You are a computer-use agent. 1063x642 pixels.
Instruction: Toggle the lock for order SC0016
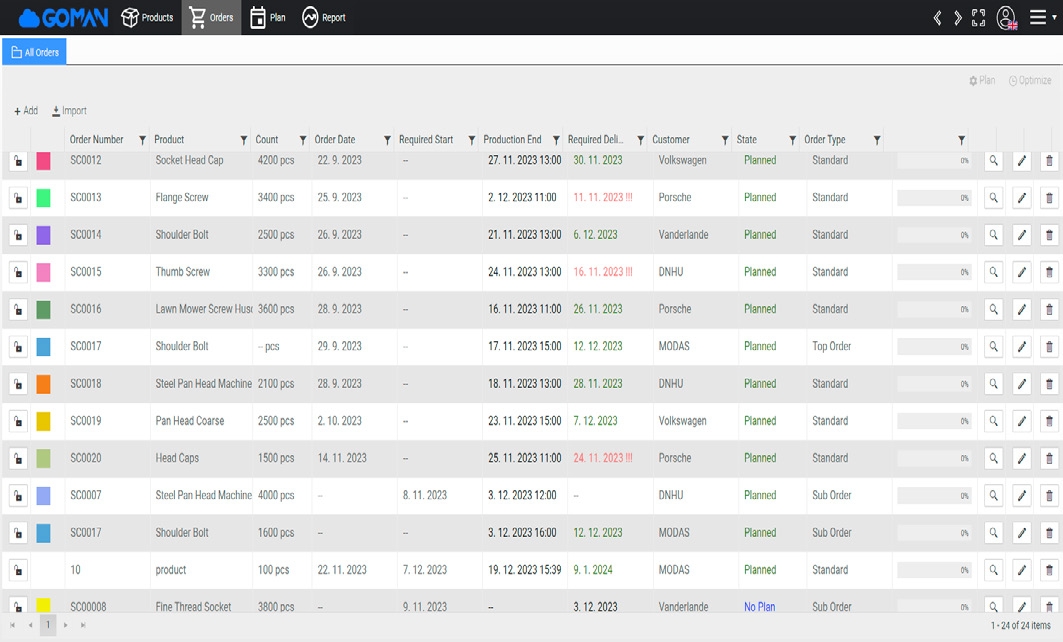click(18, 310)
